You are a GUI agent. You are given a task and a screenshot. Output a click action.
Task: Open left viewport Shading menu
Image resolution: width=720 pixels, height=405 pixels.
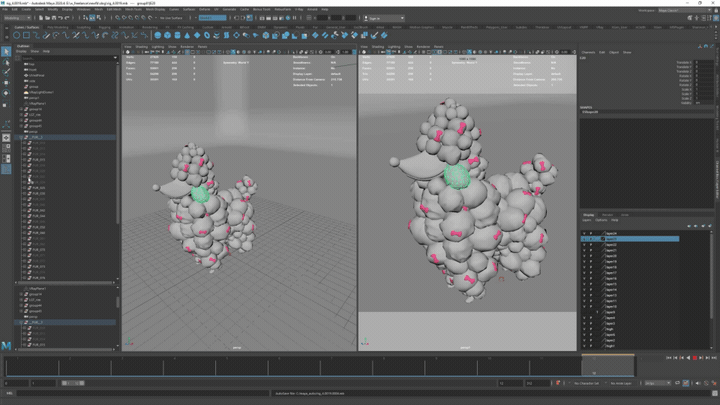point(141,46)
